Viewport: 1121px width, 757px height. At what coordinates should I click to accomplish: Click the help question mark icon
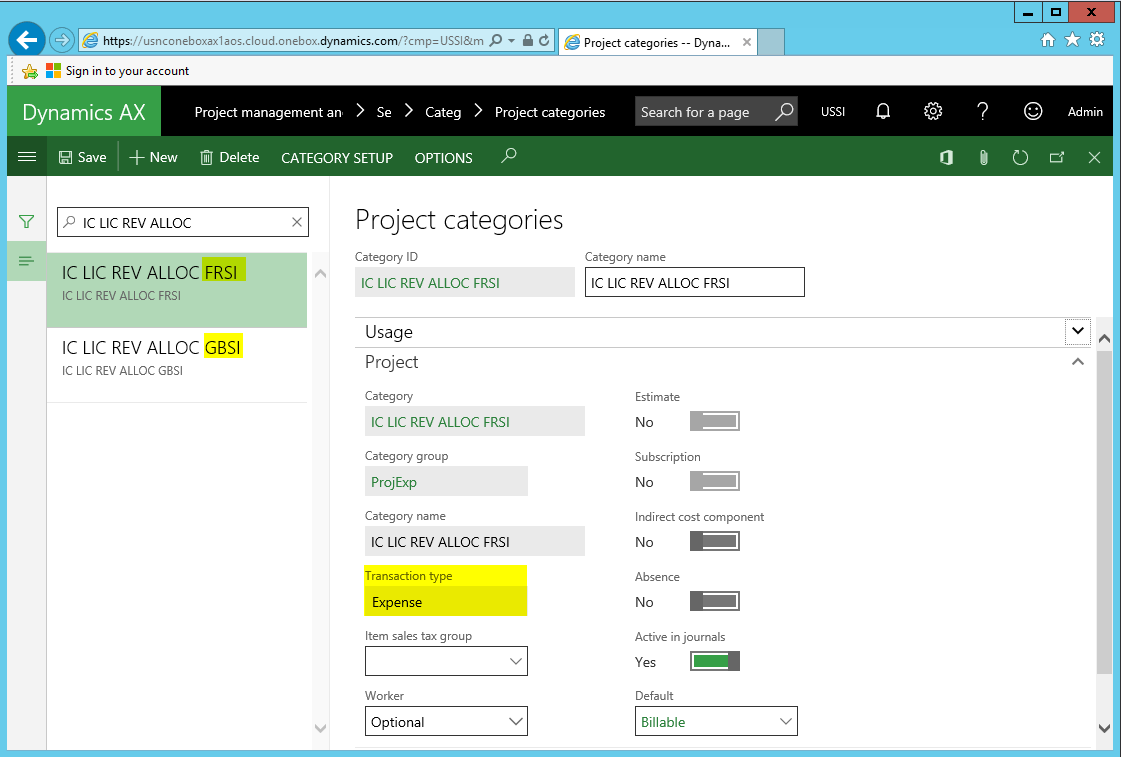pos(983,112)
